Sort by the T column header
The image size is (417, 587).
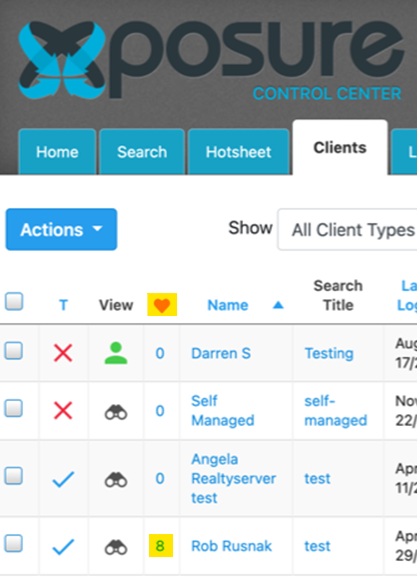coord(63,305)
